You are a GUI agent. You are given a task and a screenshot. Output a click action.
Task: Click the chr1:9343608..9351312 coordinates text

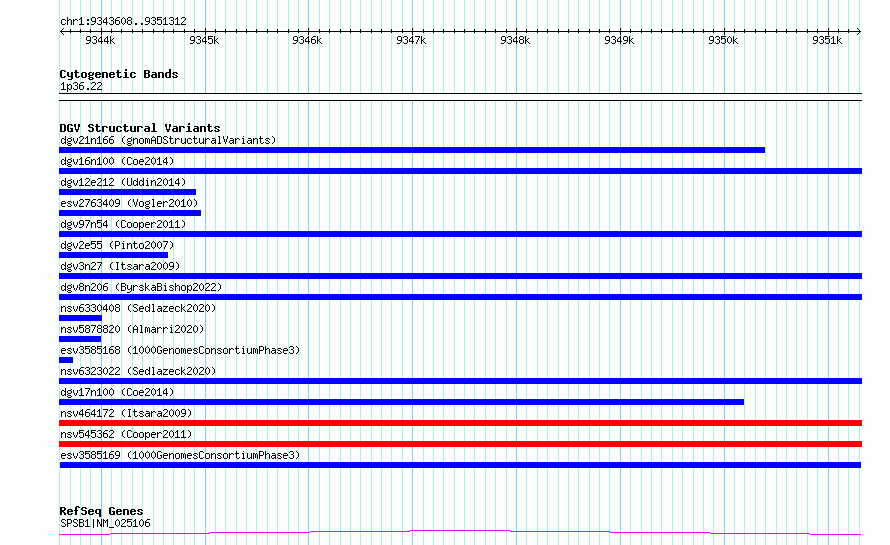tap(123, 22)
